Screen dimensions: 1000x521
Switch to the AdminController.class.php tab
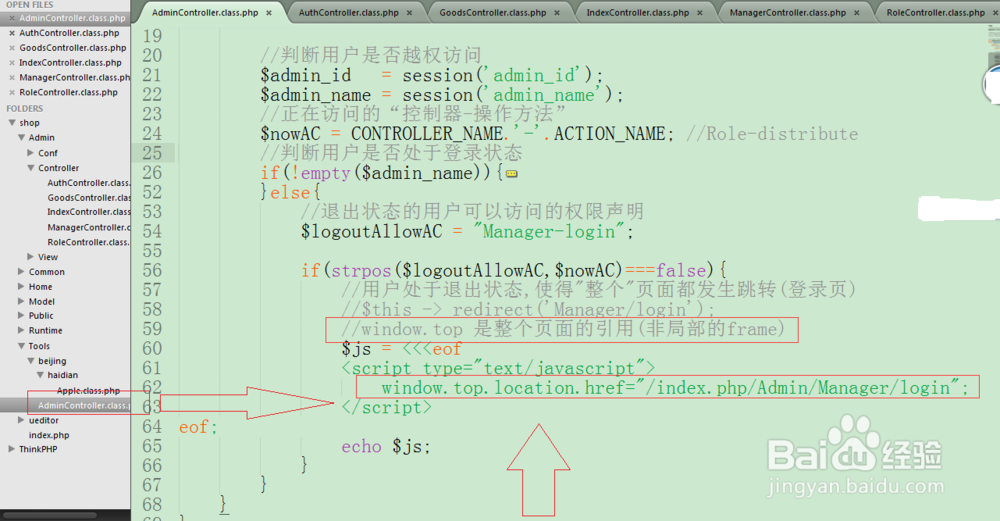(205, 13)
